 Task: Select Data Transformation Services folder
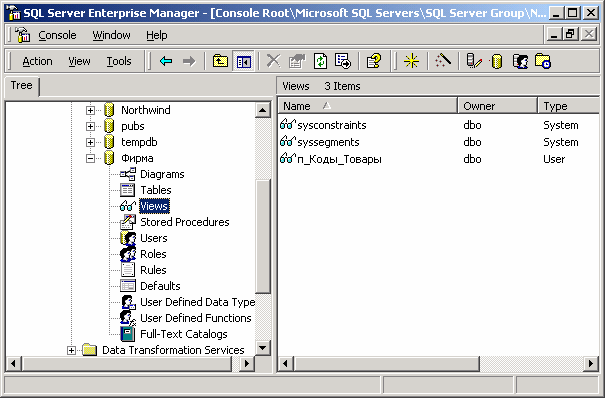(173, 350)
